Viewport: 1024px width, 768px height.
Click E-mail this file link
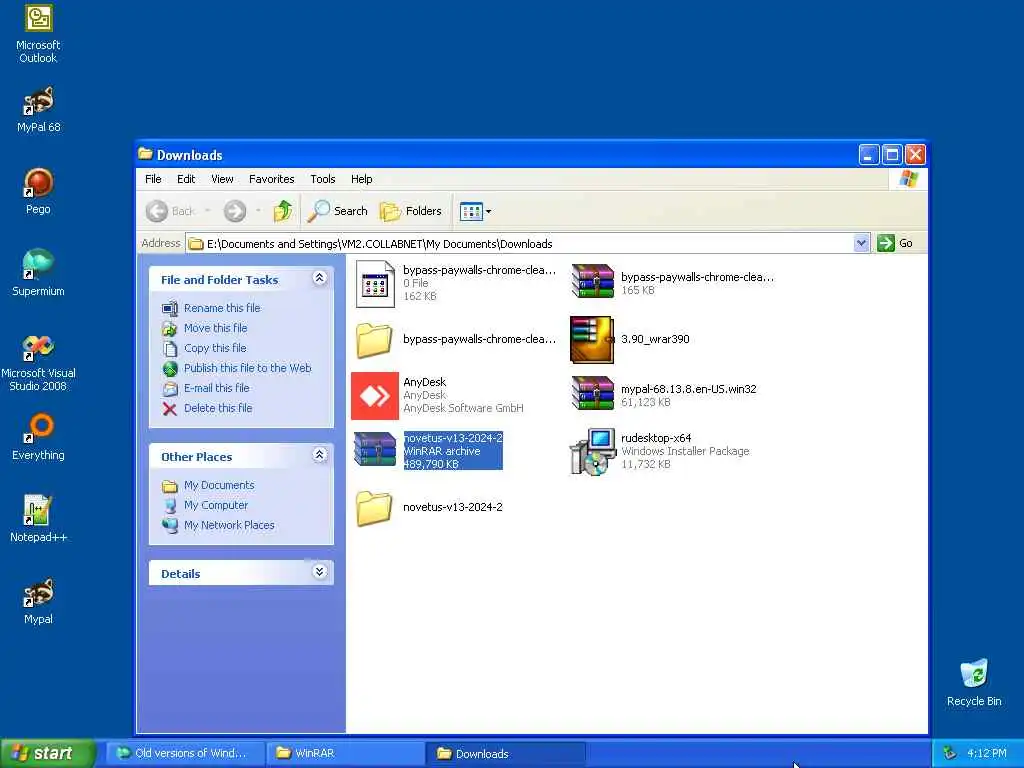point(217,388)
